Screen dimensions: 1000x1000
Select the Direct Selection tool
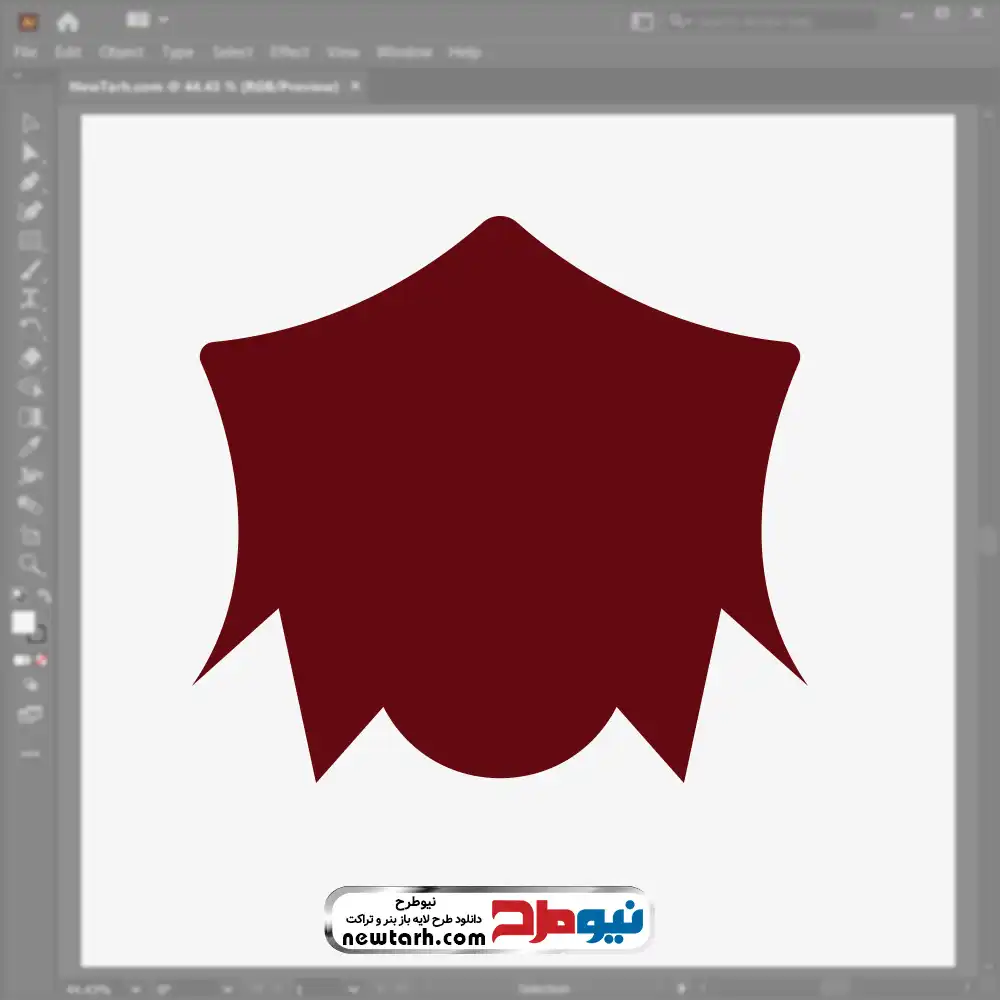(30, 152)
